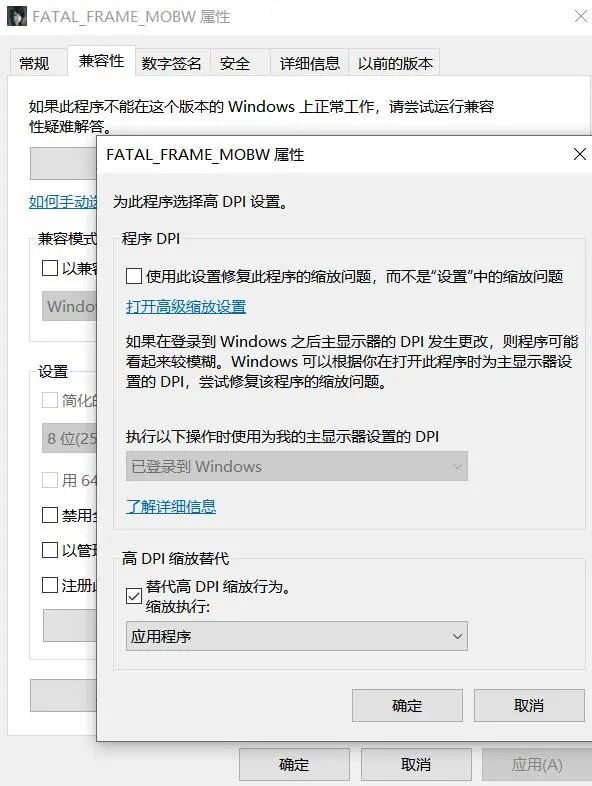Image resolution: width=592 pixels, height=786 pixels.
Task: Uncheck 替代高 DPI 缩放行为 checkbox
Action: tap(134, 596)
